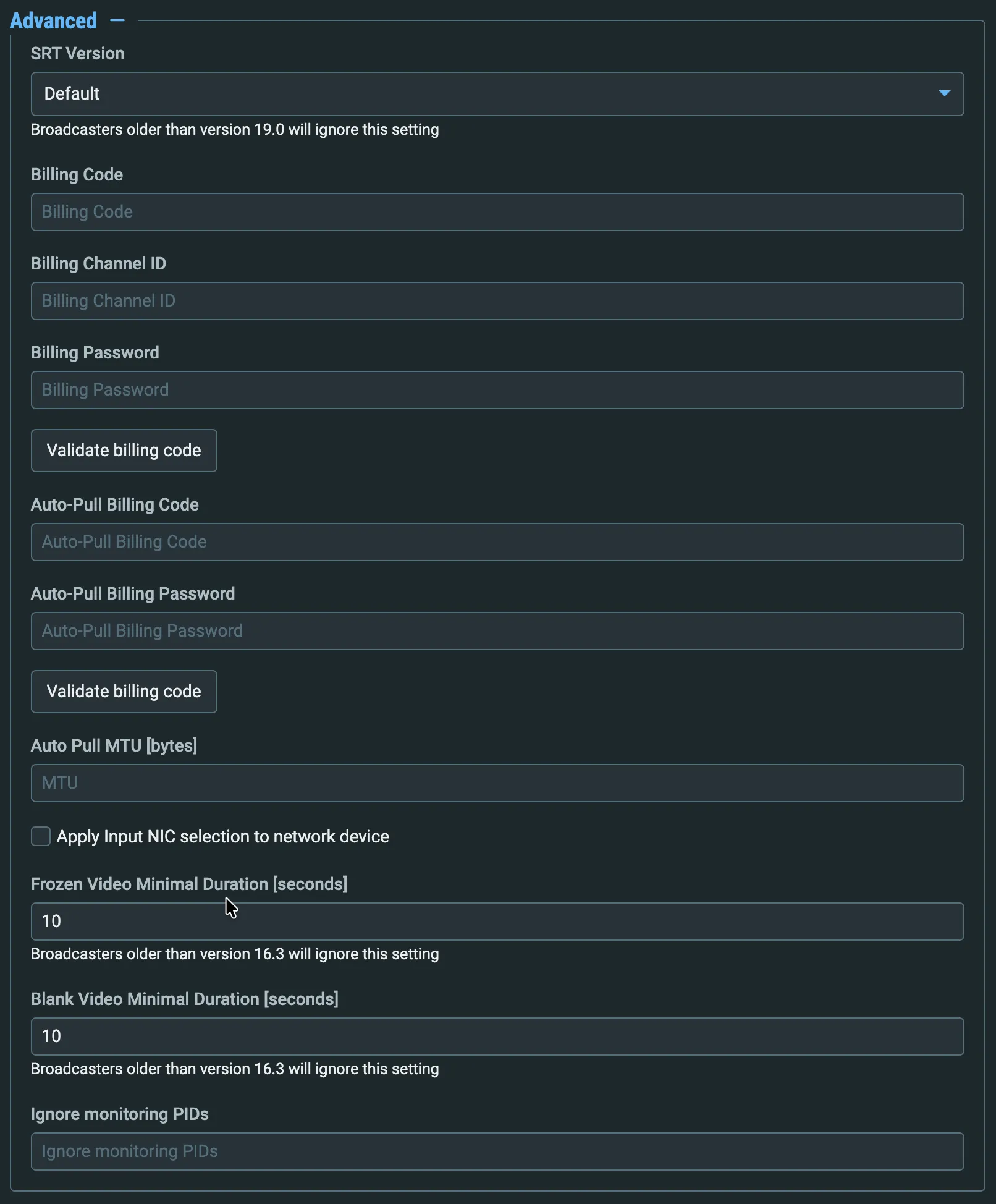Focus the Billing Code input field
Screen dimensions: 996x1204
(497, 212)
